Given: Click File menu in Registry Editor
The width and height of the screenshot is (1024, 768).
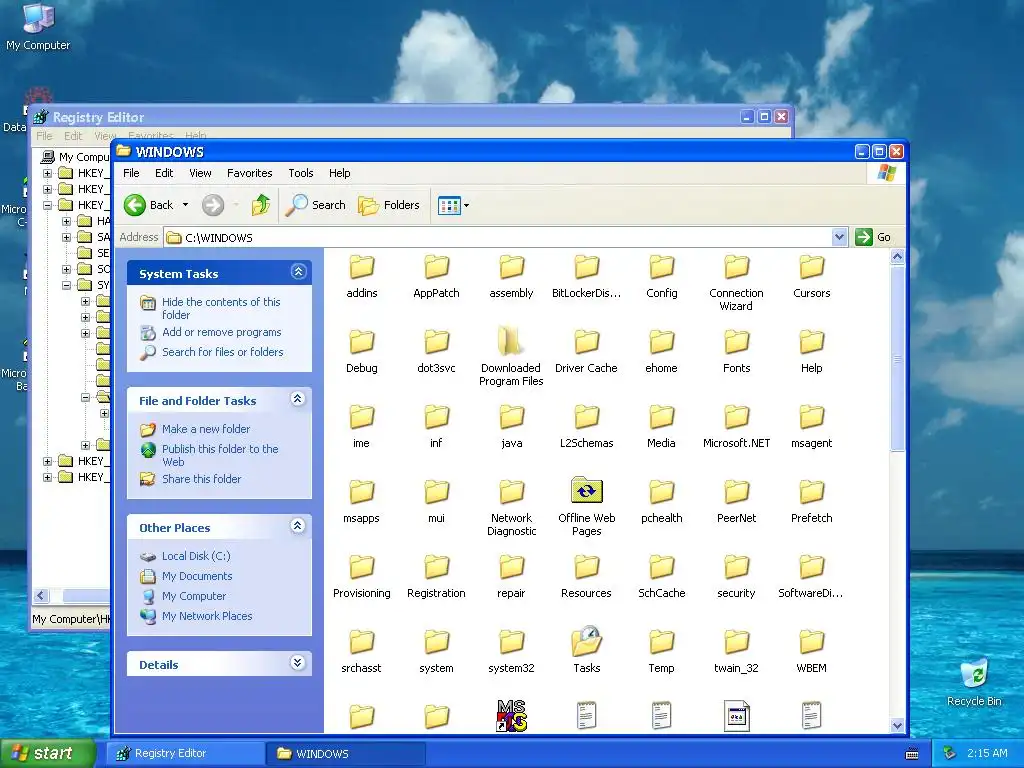Looking at the screenshot, I should [44, 136].
